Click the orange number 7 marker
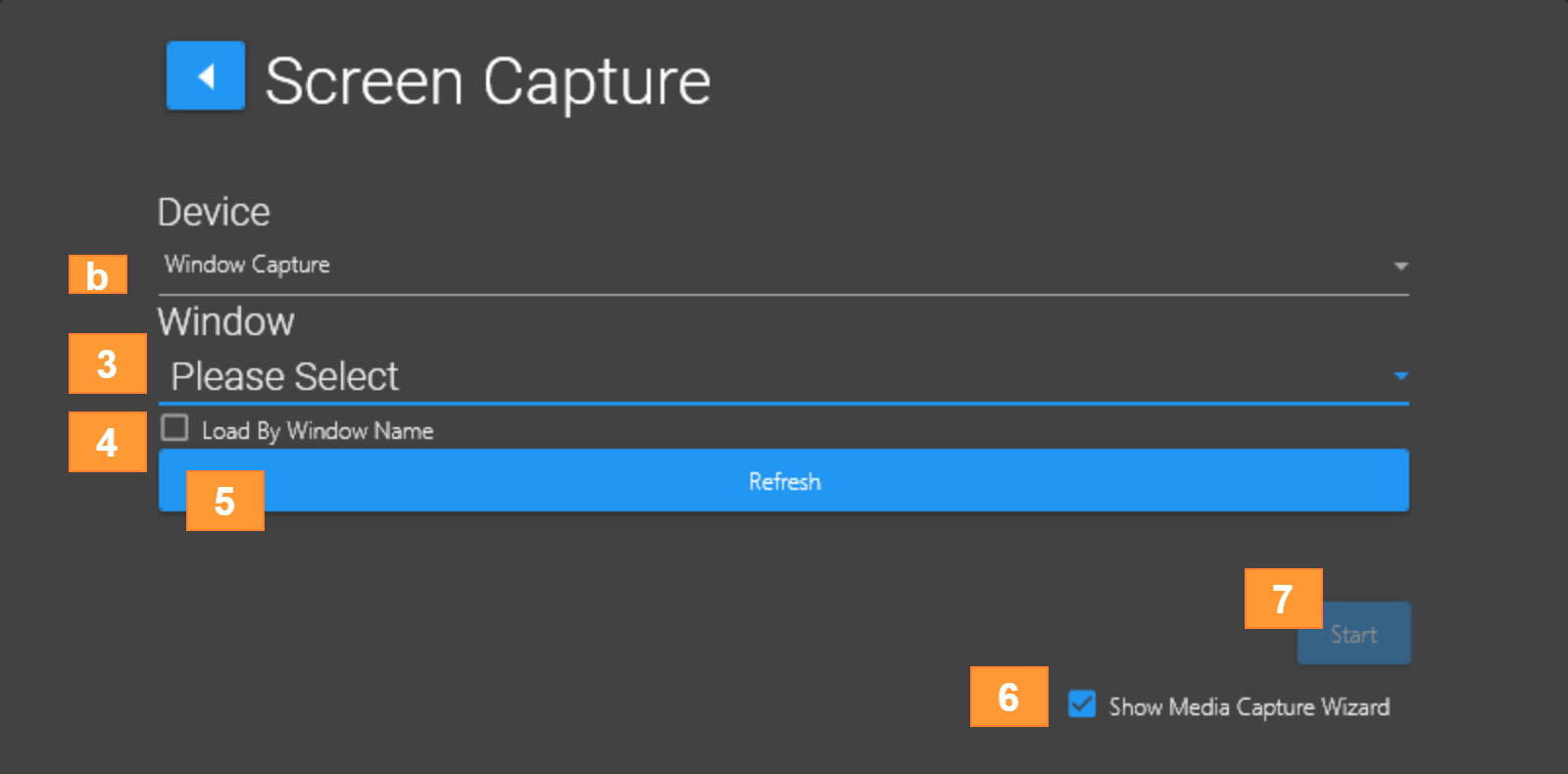This screenshot has height=774, width=1568. tap(1283, 599)
